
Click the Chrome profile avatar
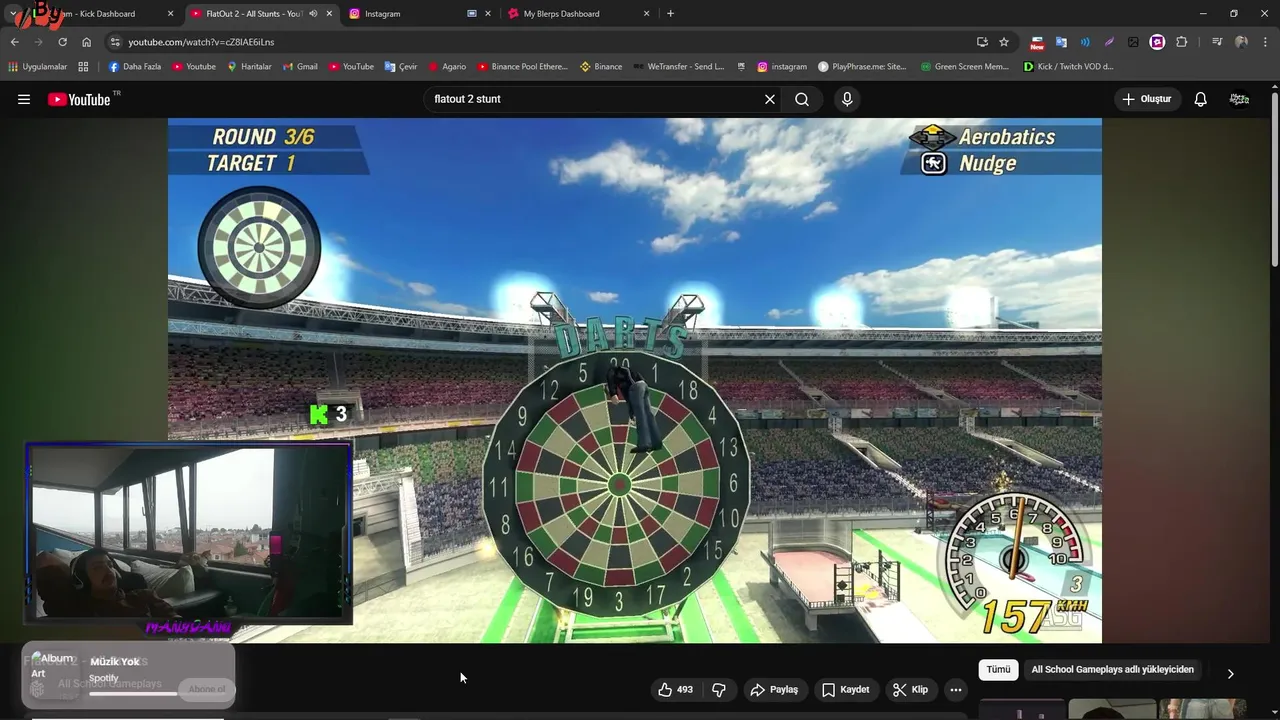click(1241, 42)
